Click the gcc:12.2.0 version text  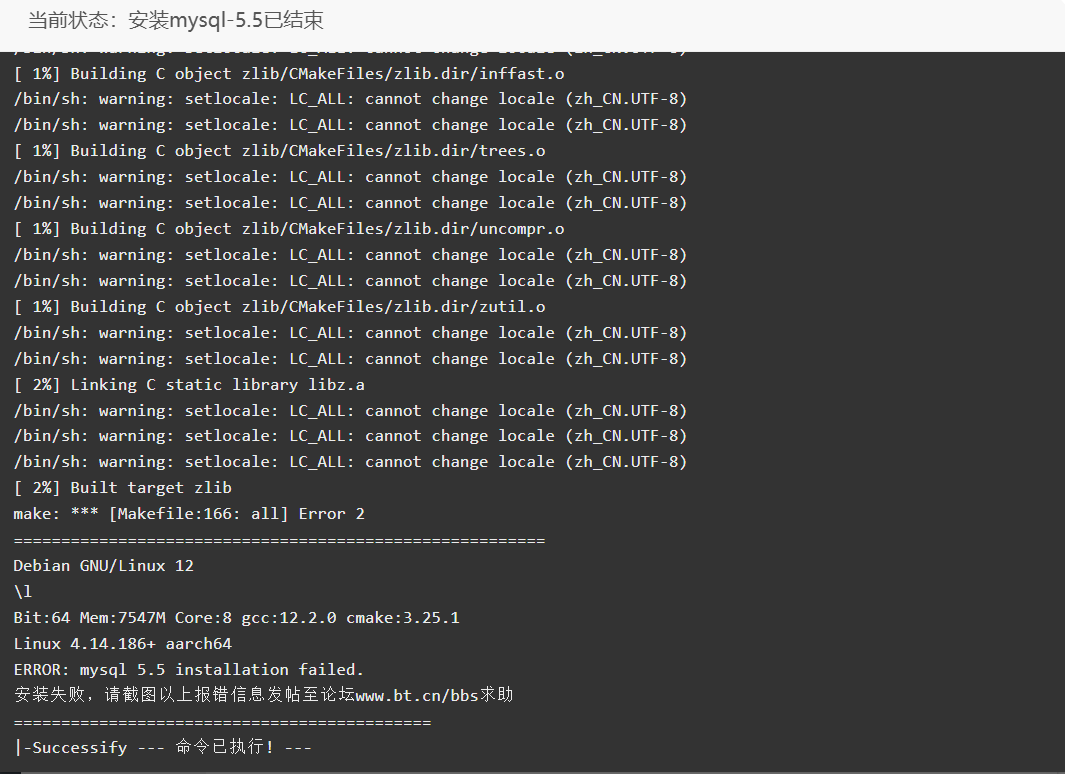[x=289, y=618]
